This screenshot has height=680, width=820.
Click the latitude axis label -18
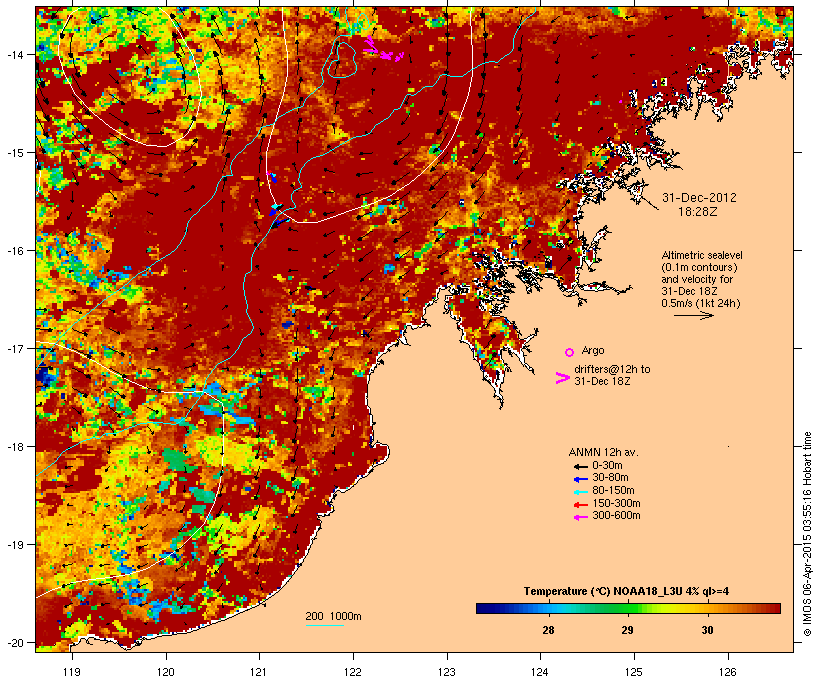[15, 447]
